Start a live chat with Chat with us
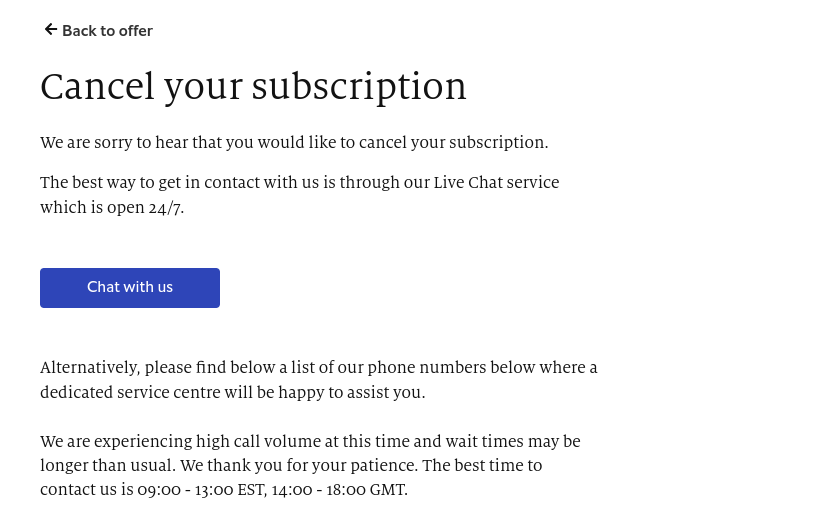This screenshot has height=530, width=821. coord(130,288)
